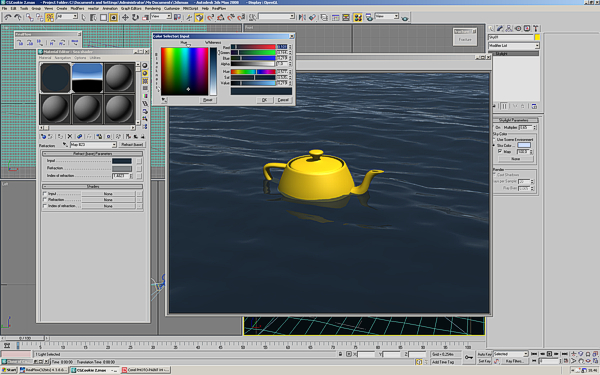The width and height of the screenshot is (600, 375).
Task: Click Get Material in the Material Editor
Action: click(43, 136)
